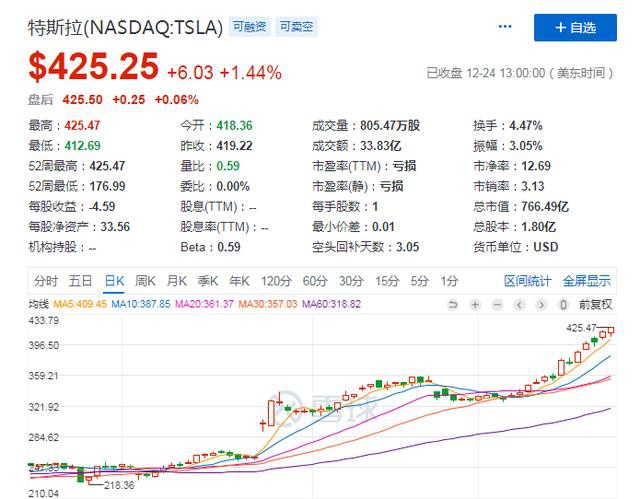Zoom out the chart with minus icon
Image resolution: width=640 pixels, height=499 pixels.
497,305
